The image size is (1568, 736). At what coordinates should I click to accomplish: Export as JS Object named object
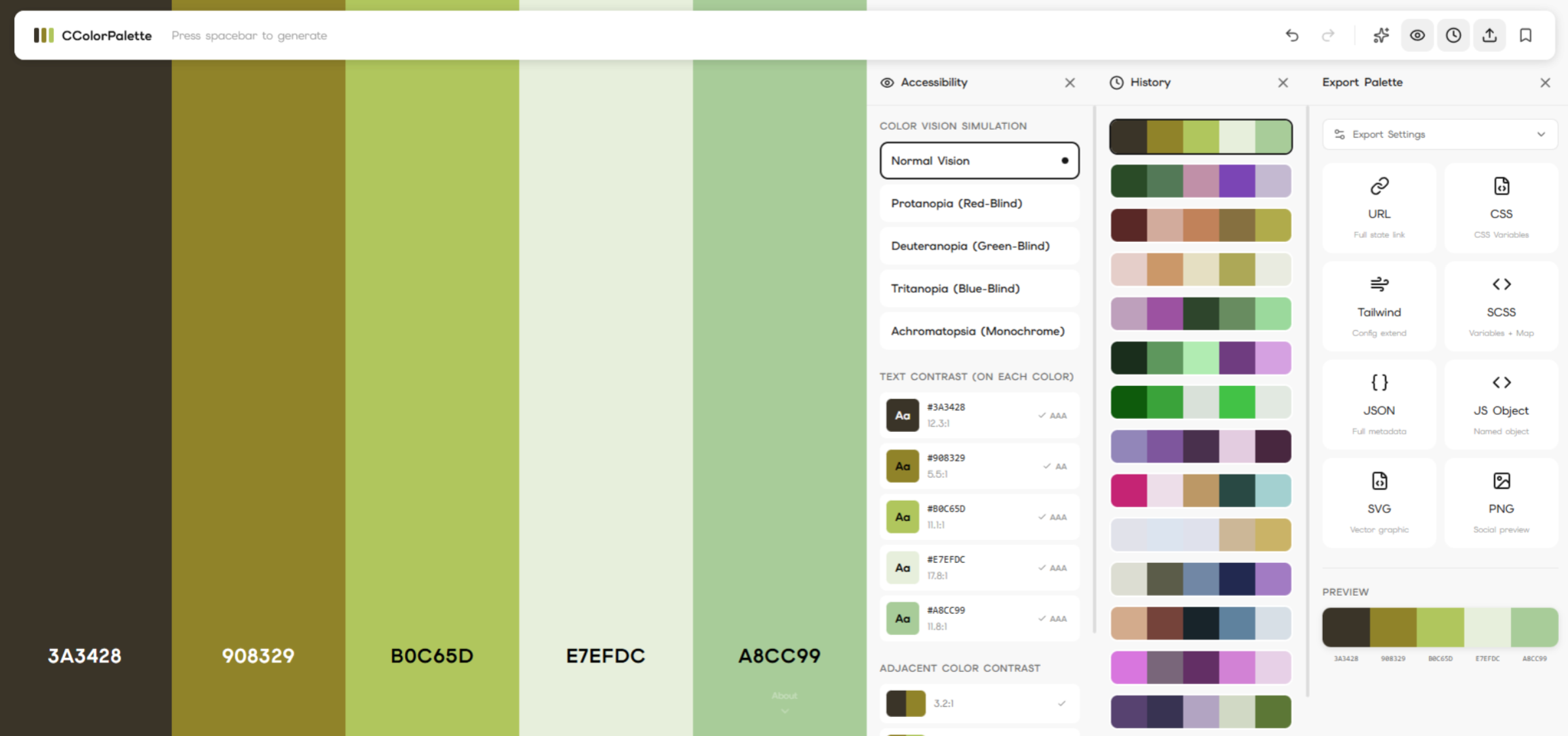[x=1501, y=404]
